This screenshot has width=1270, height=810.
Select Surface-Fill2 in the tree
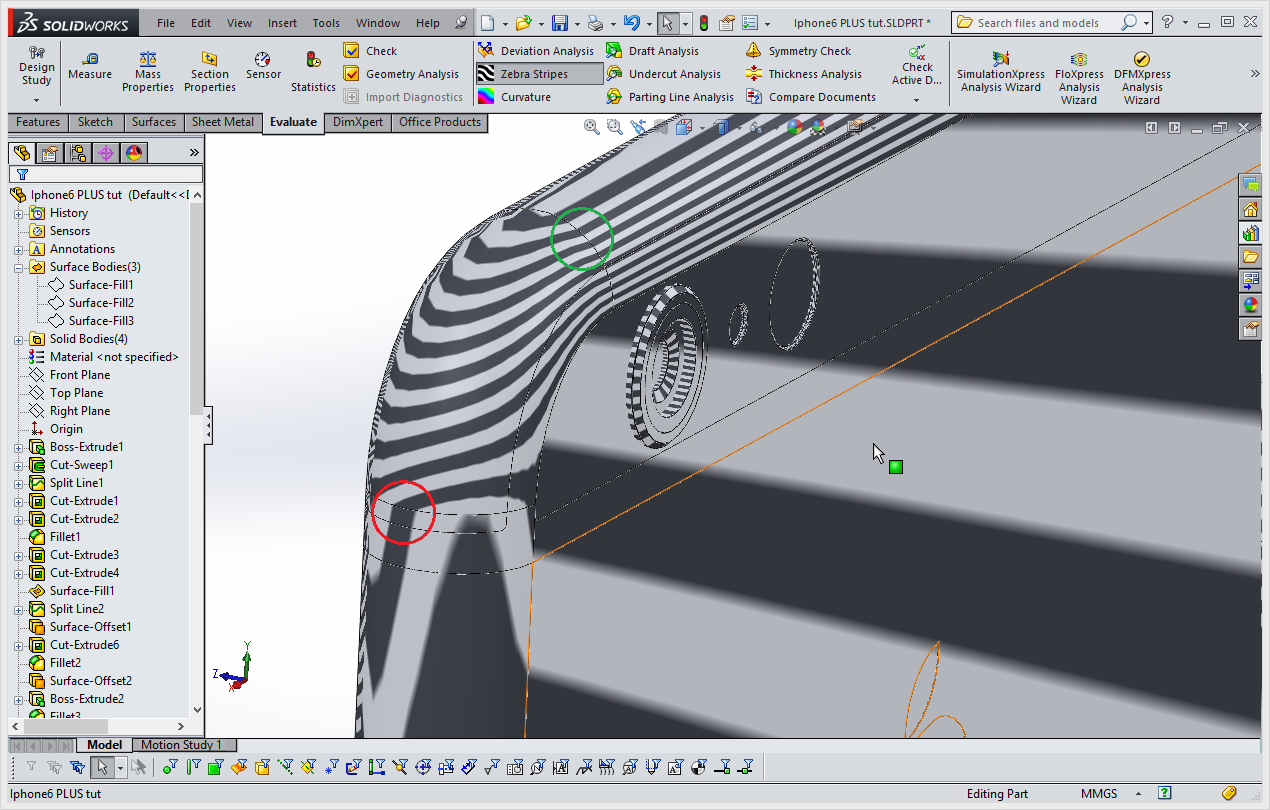click(91, 303)
